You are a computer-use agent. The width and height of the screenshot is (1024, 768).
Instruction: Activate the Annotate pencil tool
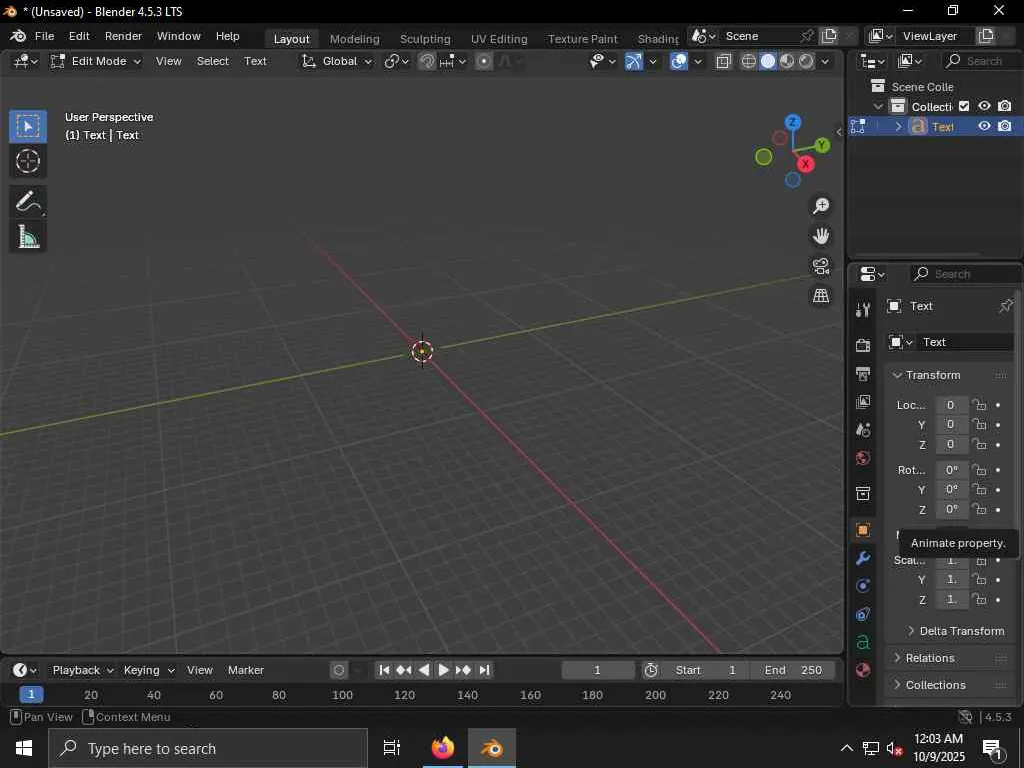pos(28,202)
